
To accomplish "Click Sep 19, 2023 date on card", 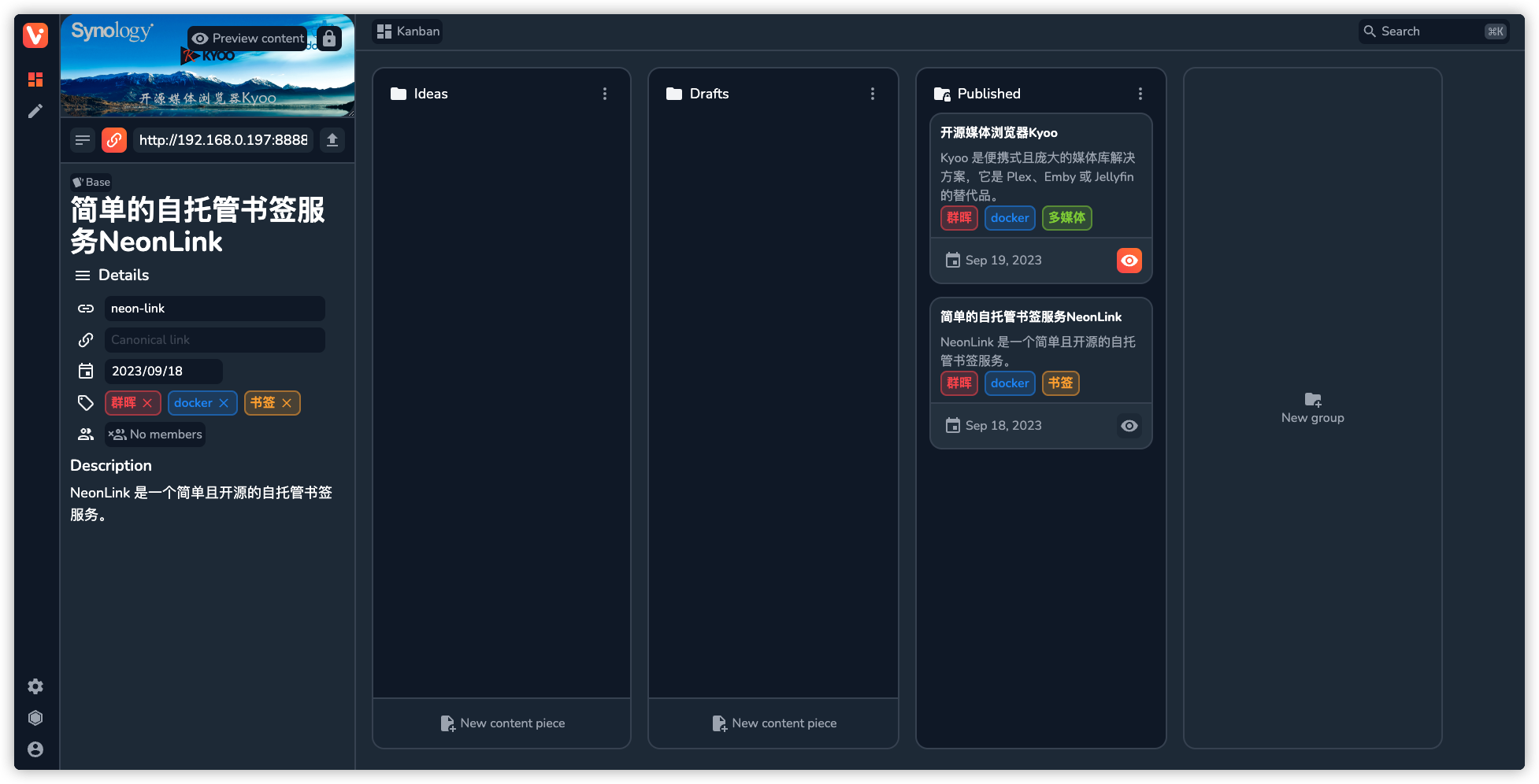I will click(x=1003, y=261).
